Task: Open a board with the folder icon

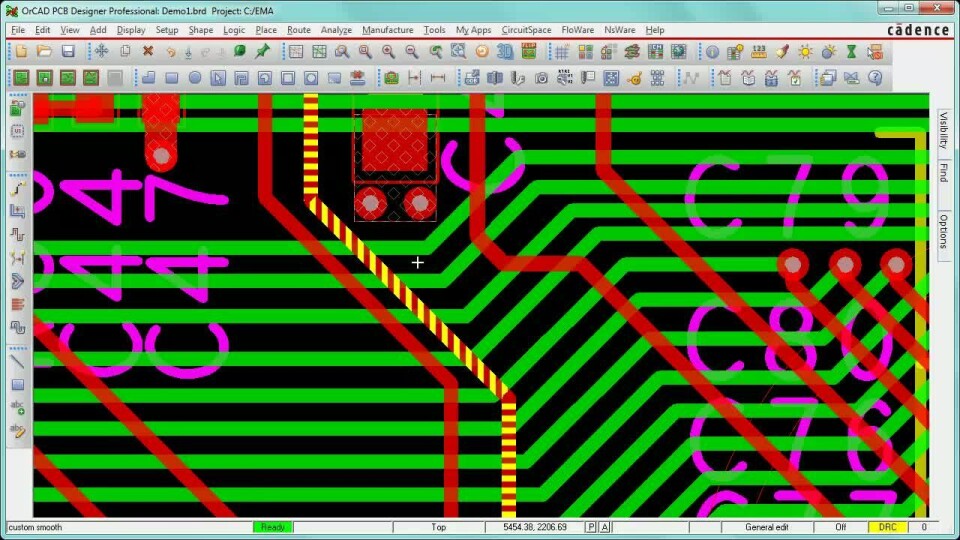Action: (x=45, y=52)
